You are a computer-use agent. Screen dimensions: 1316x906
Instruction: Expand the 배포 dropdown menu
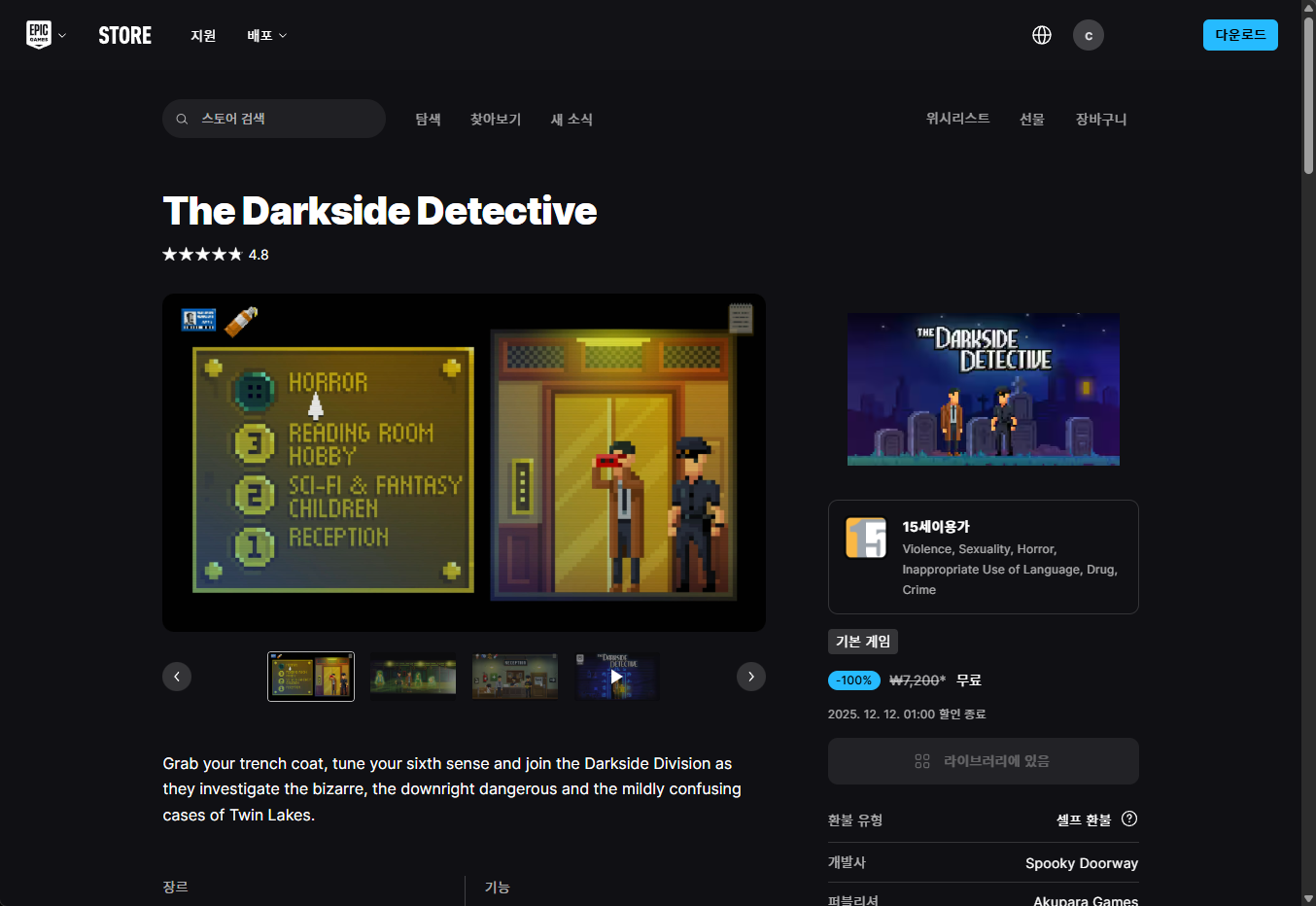tap(266, 36)
